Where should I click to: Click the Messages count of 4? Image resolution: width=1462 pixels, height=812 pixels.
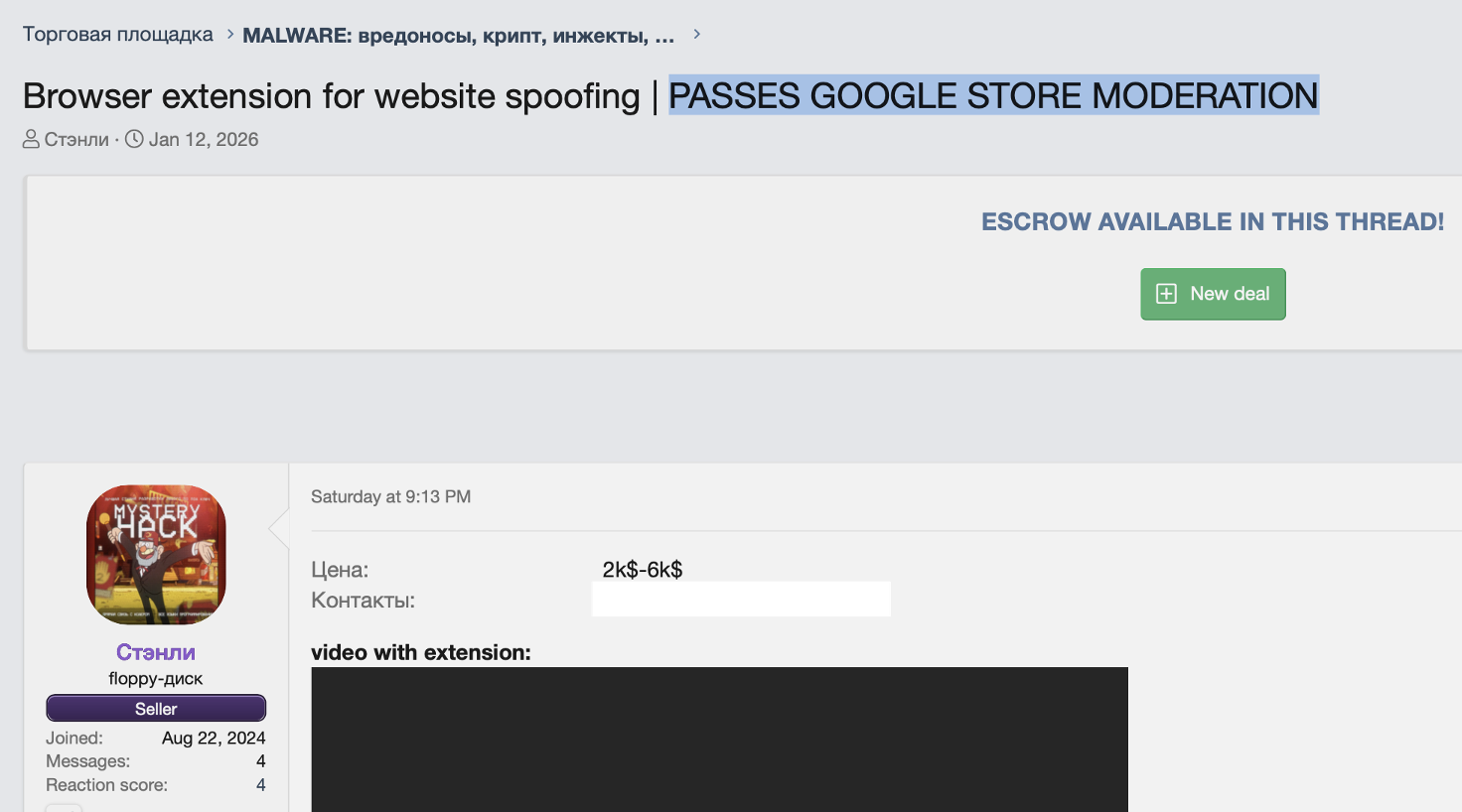(260, 761)
